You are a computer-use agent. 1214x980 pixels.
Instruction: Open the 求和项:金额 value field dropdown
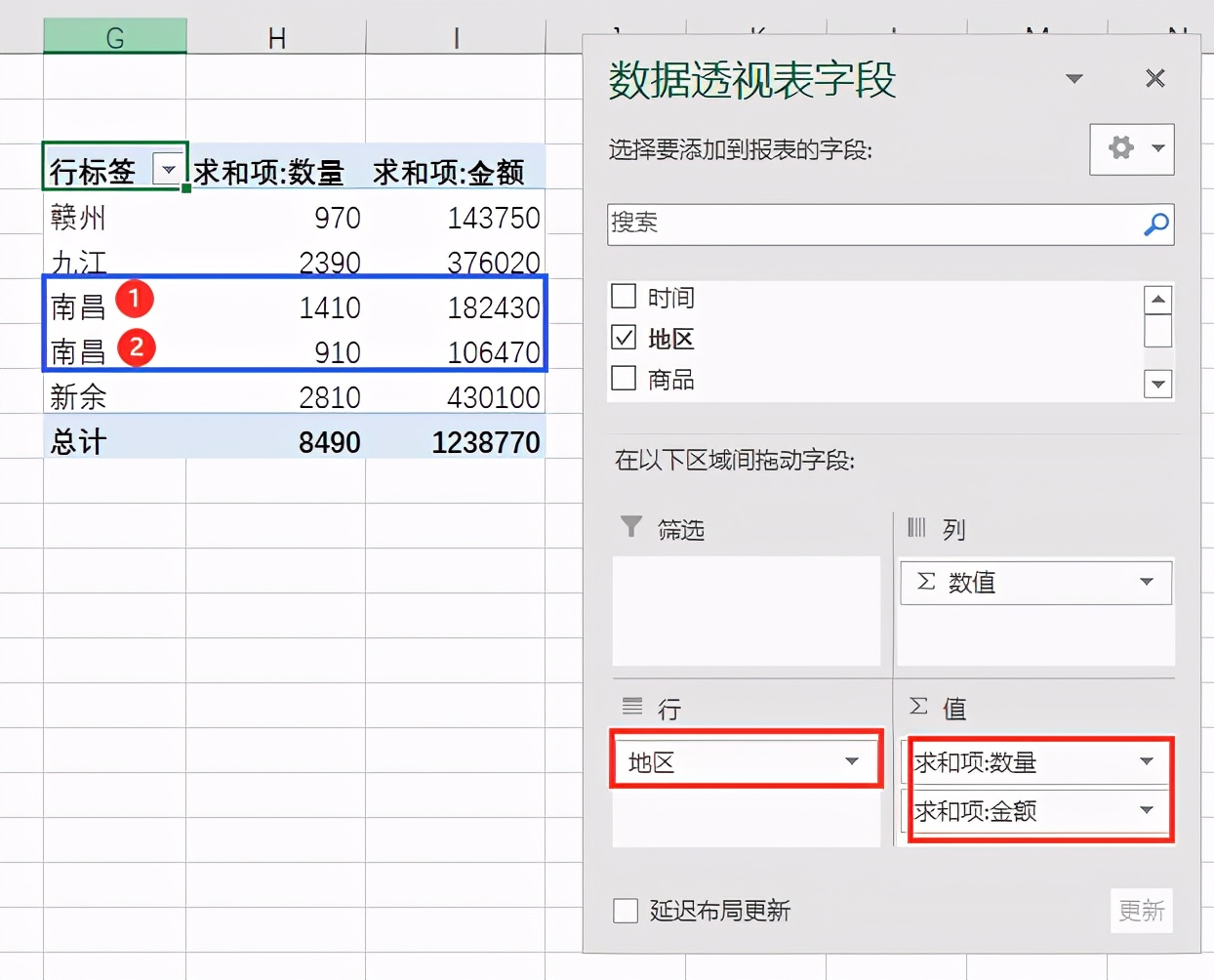coord(1147,810)
